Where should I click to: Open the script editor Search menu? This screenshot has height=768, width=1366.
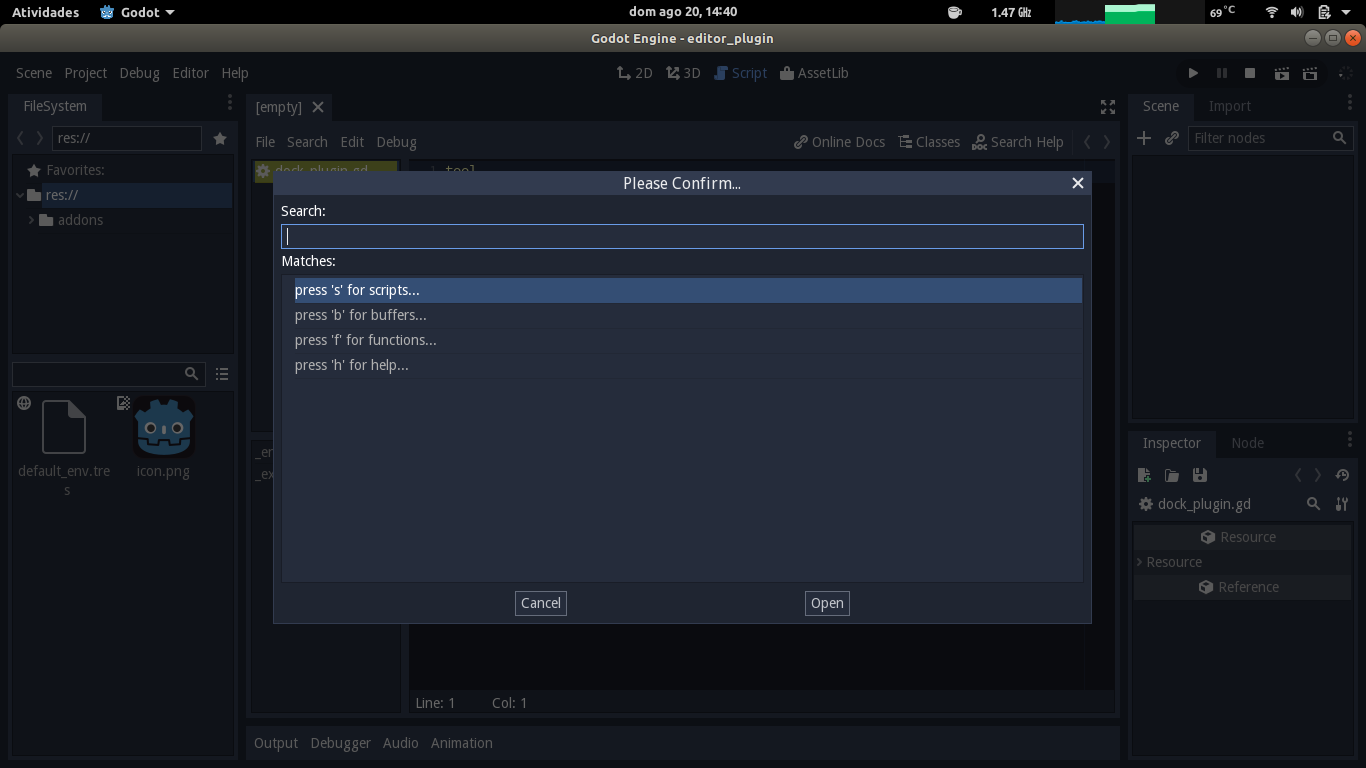307,142
